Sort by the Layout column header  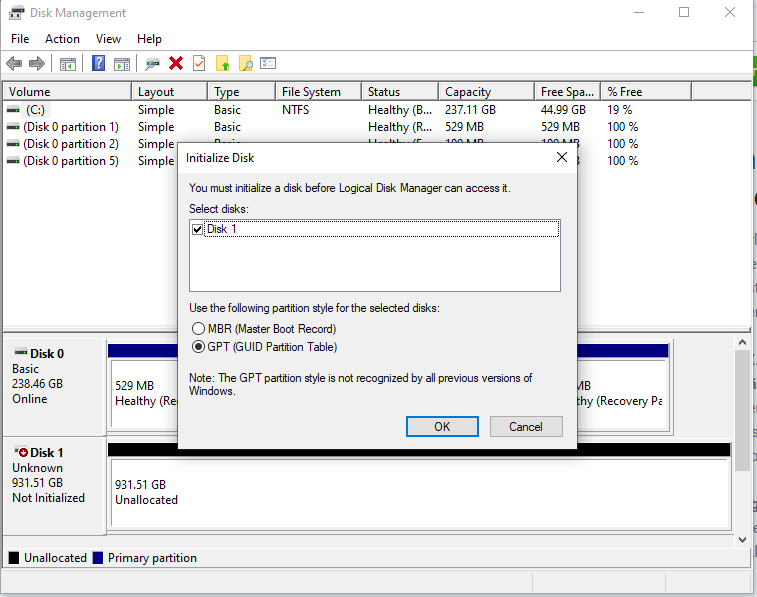click(169, 92)
